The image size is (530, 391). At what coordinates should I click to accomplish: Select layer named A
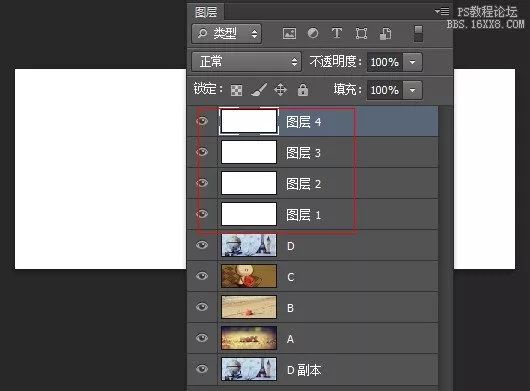[x=290, y=339]
